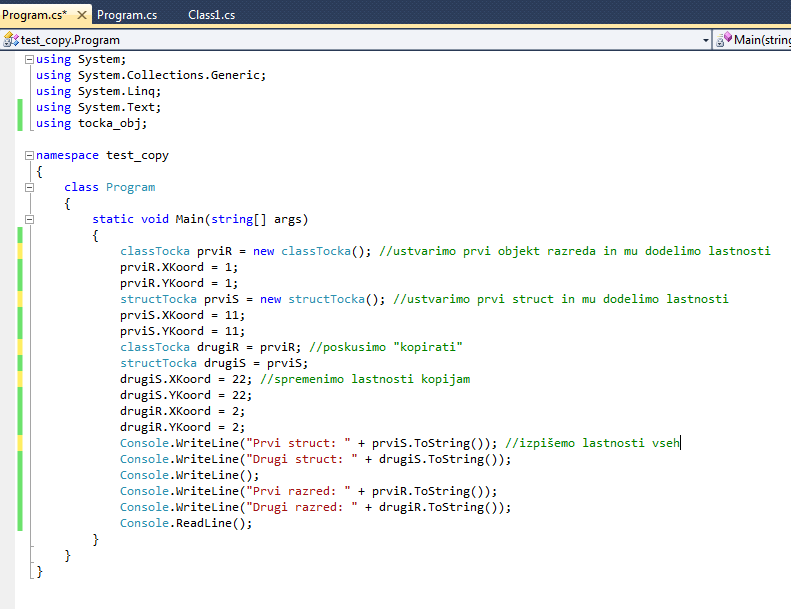Open the Main(string members dropdown
791x609 pixels.
pos(761,40)
